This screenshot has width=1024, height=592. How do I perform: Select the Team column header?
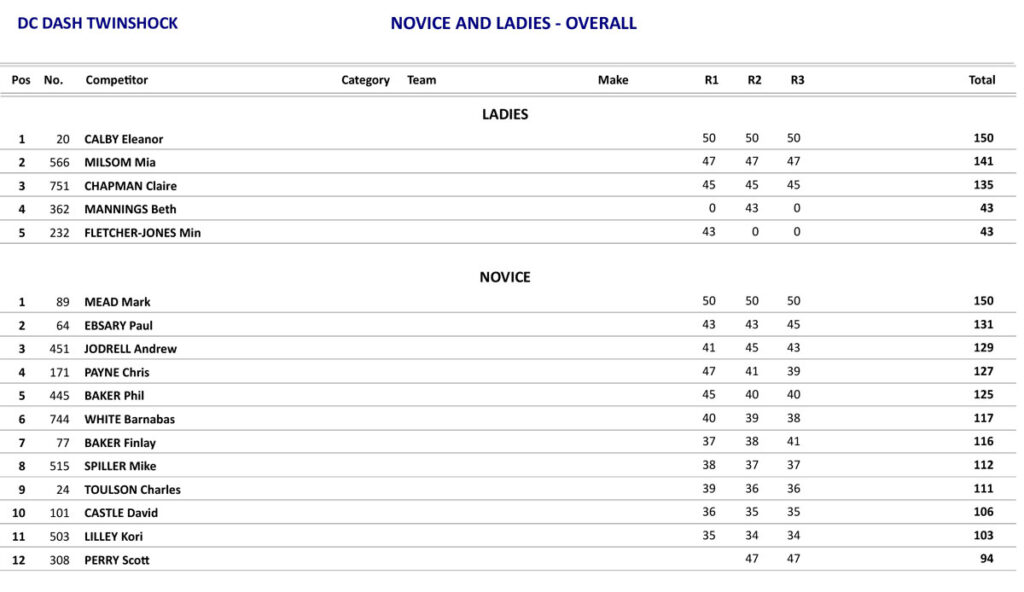421,80
